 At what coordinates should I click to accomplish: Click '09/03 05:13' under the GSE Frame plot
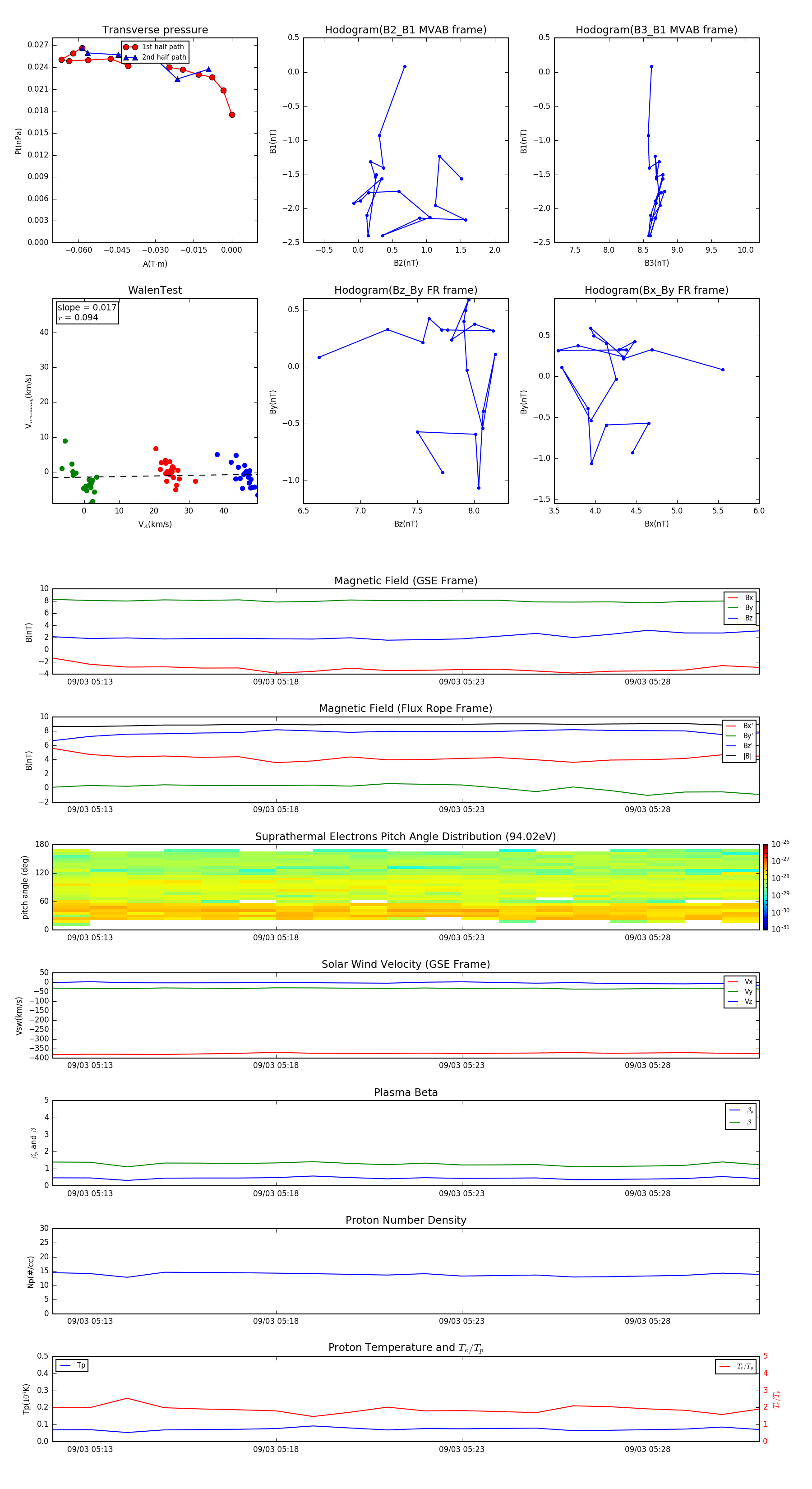point(90,681)
